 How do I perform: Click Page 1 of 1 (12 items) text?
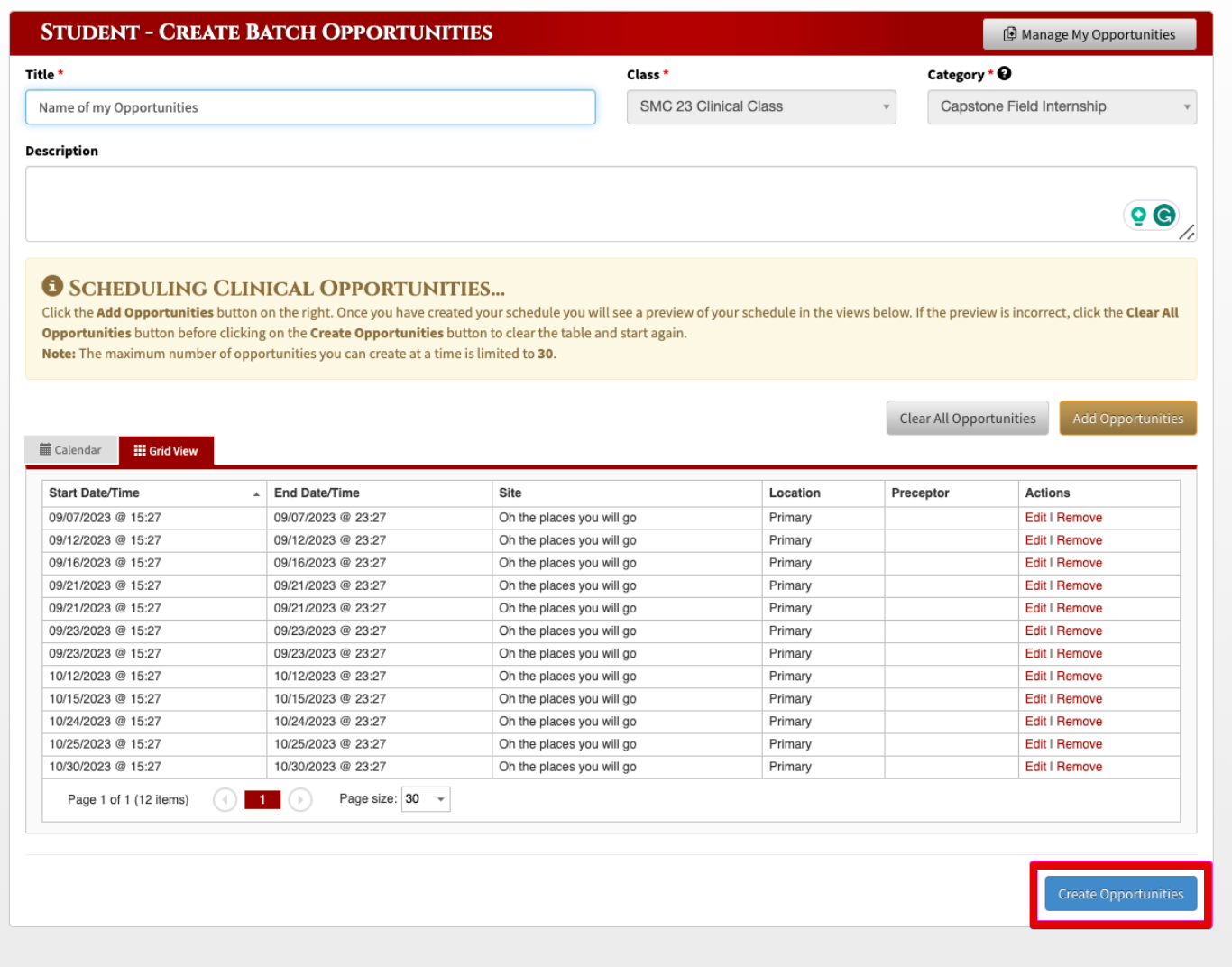(x=128, y=799)
